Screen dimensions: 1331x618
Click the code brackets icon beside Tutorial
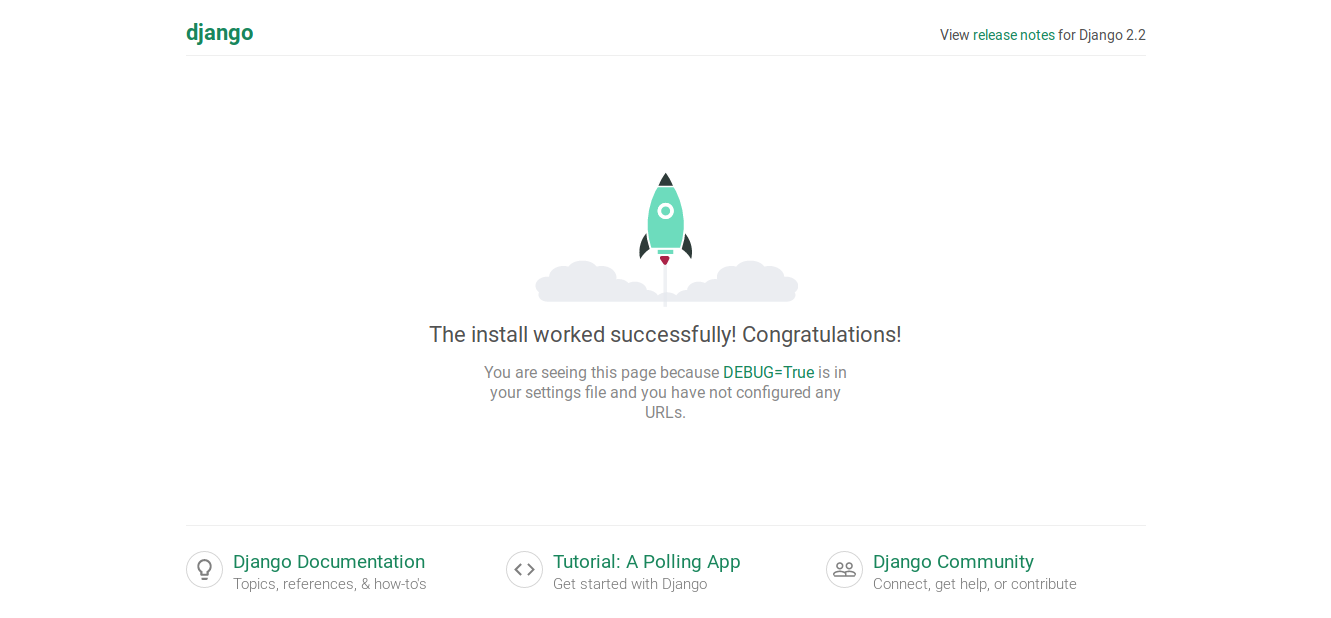click(524, 569)
